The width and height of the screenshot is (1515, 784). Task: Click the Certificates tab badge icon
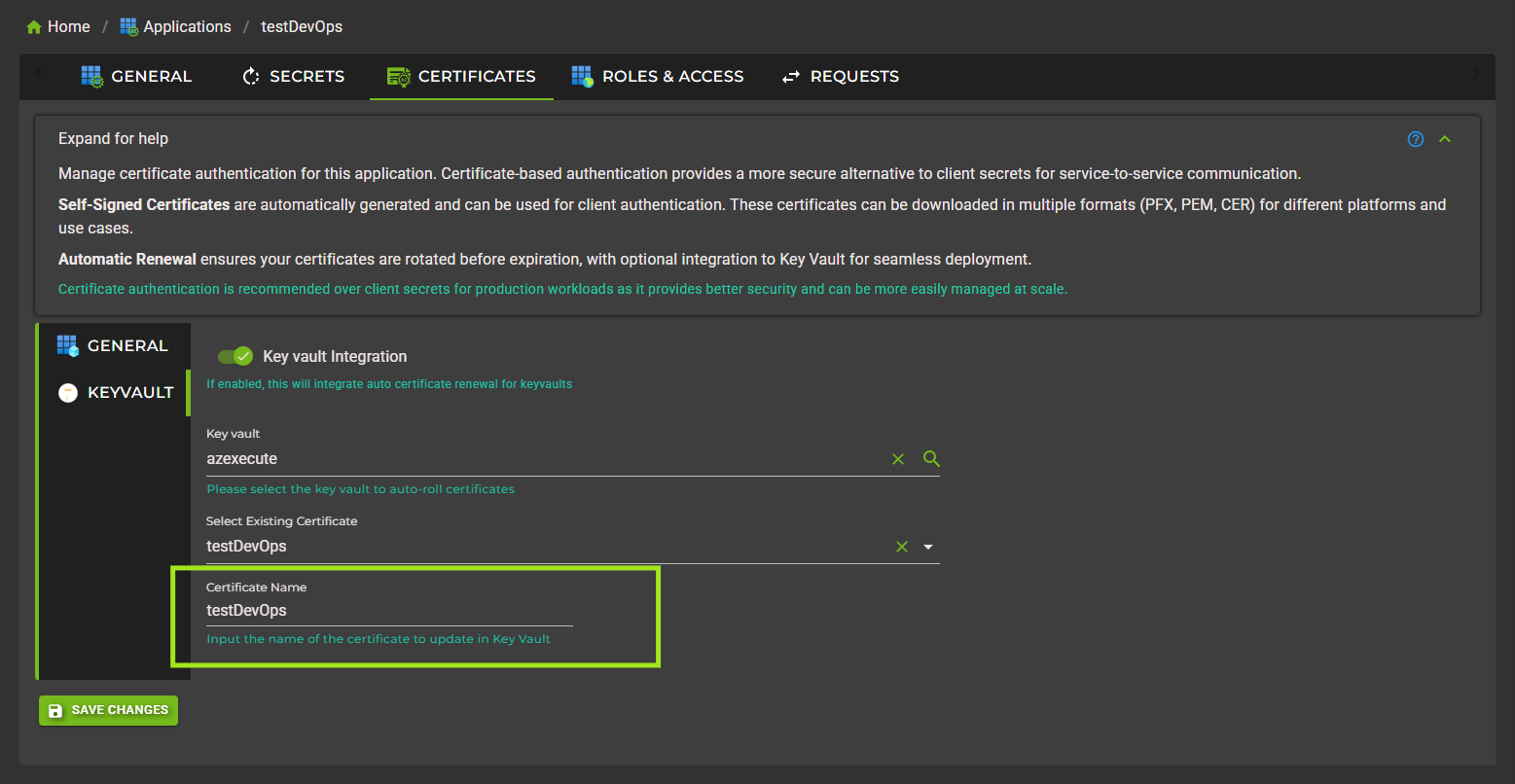(397, 76)
